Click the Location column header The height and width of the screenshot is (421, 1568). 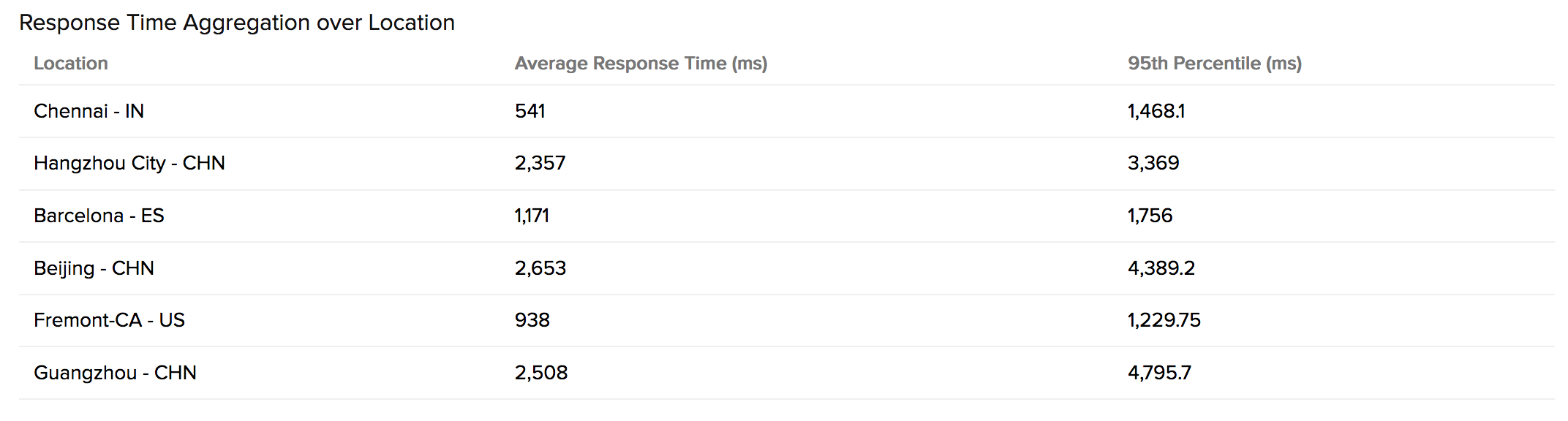pyautogui.click(x=71, y=64)
